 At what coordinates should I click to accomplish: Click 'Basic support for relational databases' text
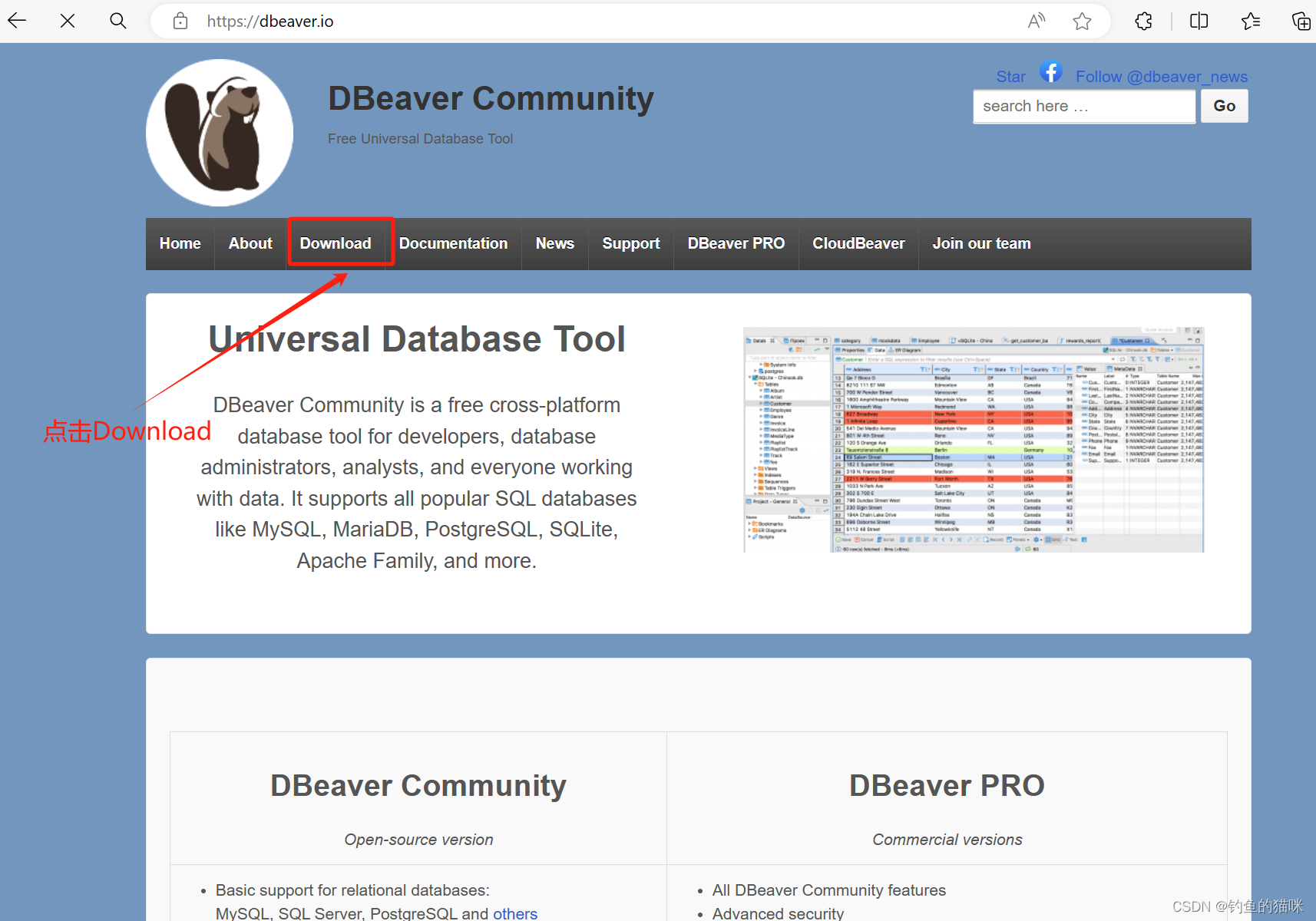tap(352, 890)
